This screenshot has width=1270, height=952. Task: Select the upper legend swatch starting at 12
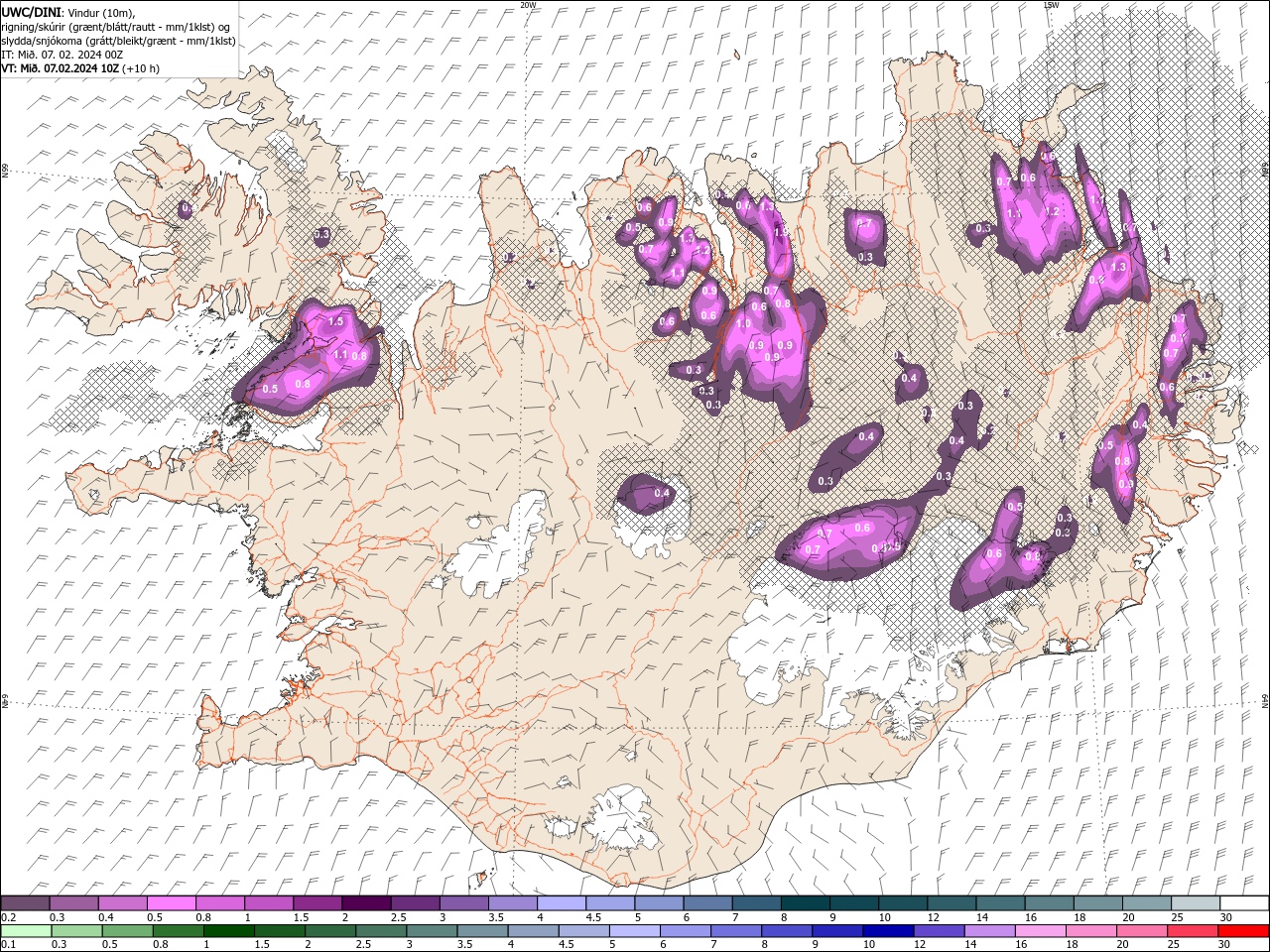click(951, 903)
